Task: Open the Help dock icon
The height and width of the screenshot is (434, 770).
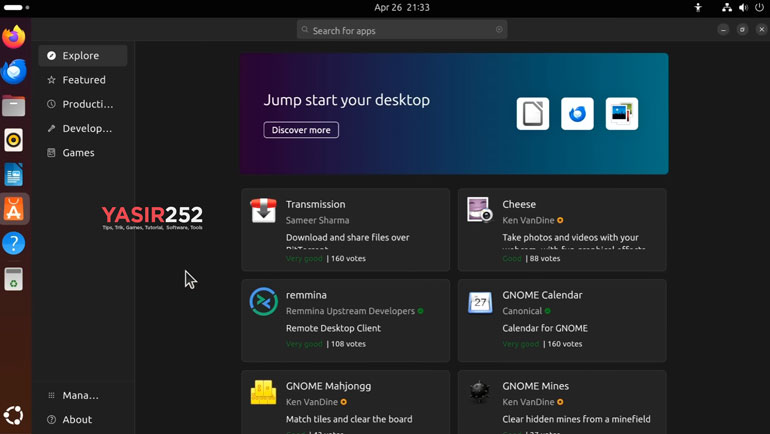Action: 14,244
